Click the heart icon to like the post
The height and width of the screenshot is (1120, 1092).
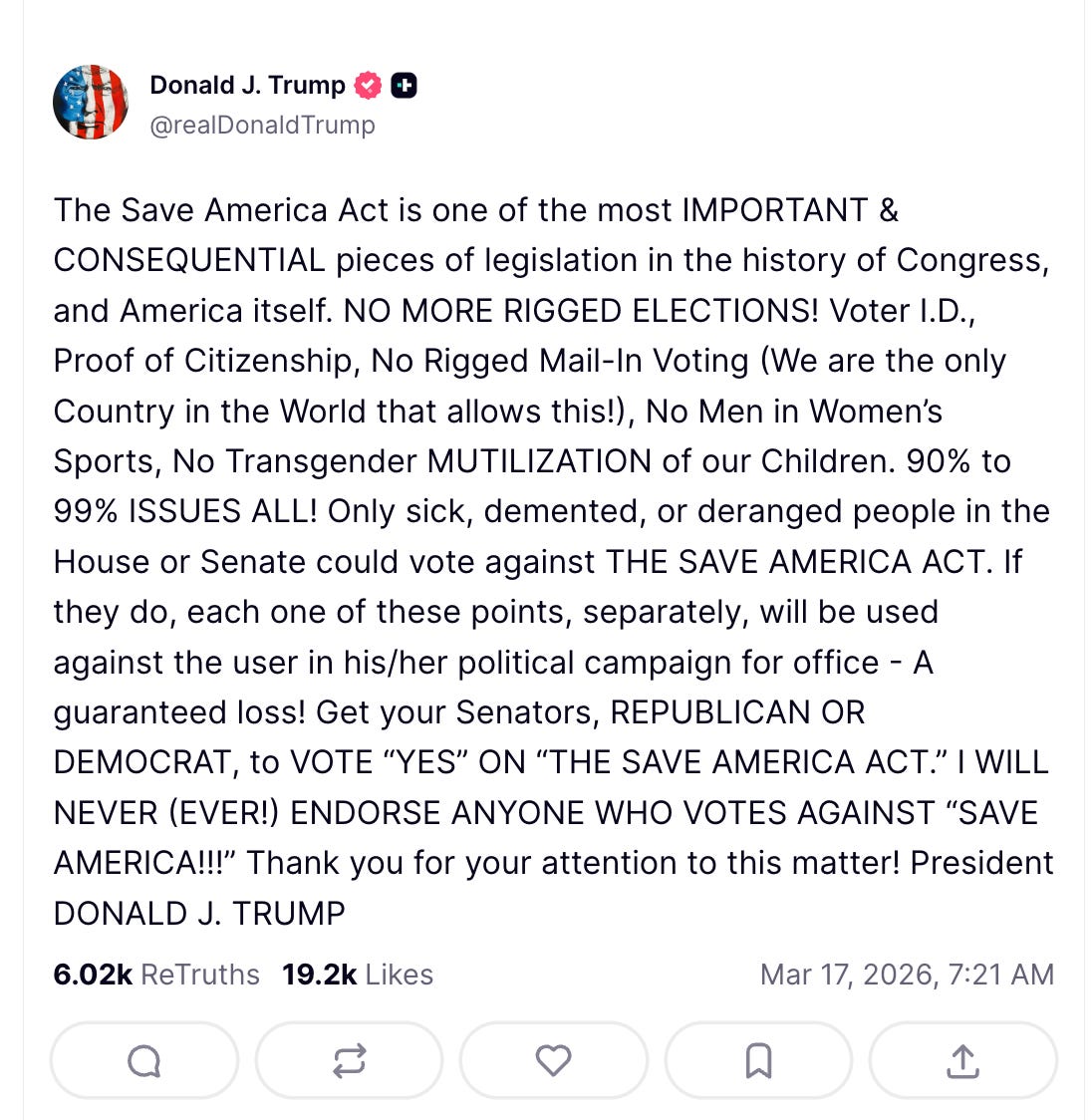coord(553,1060)
